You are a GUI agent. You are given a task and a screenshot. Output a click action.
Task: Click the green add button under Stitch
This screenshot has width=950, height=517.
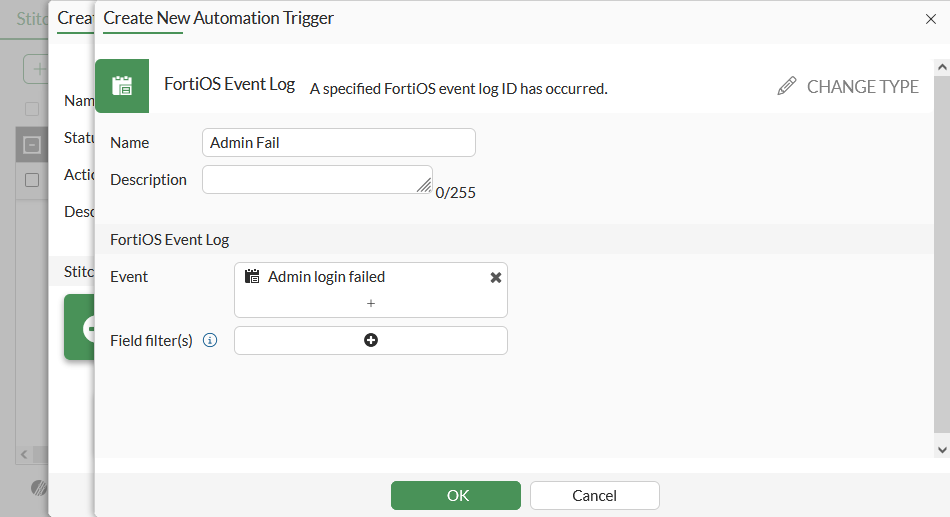(79, 327)
